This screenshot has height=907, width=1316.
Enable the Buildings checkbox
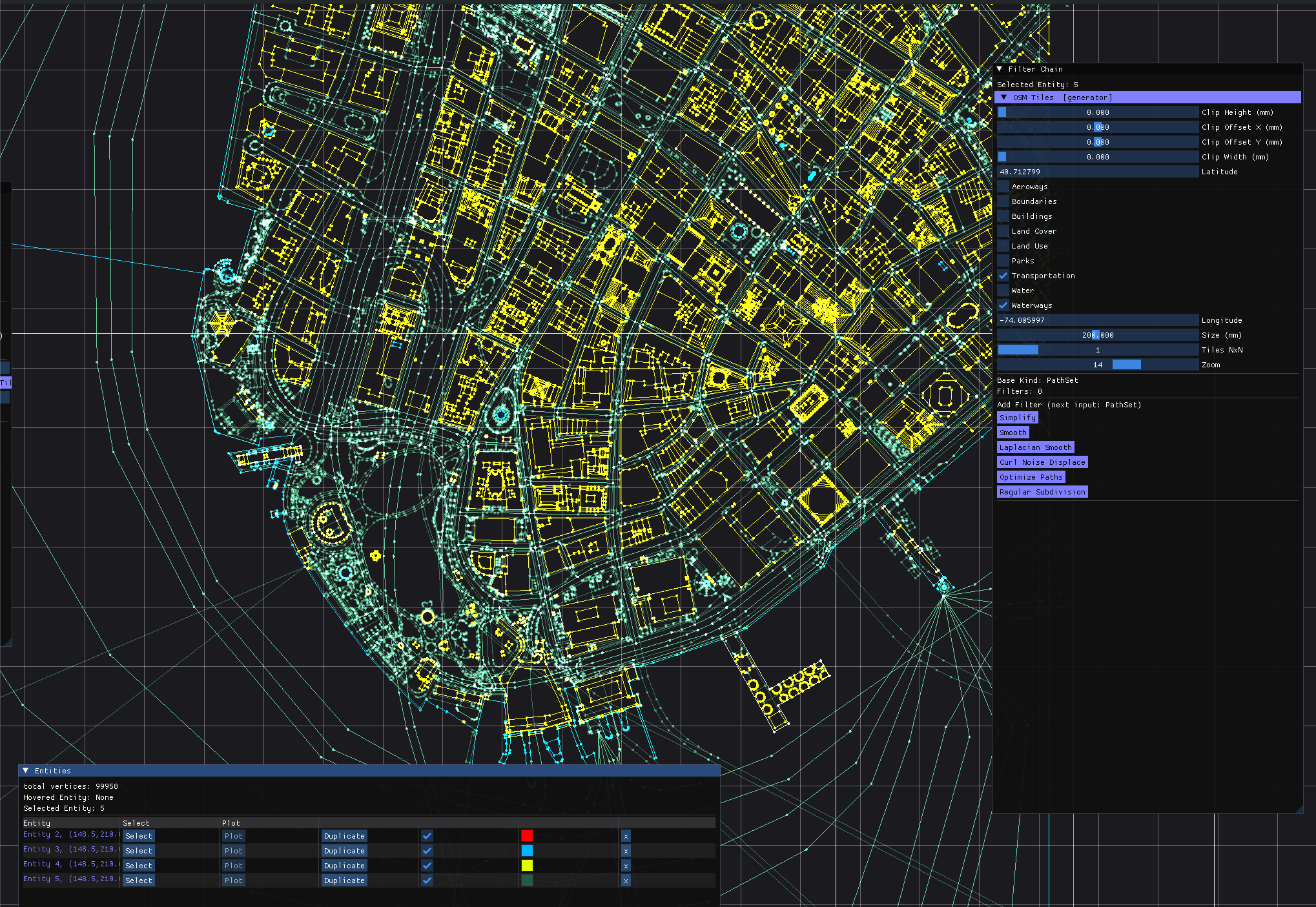[1003, 216]
